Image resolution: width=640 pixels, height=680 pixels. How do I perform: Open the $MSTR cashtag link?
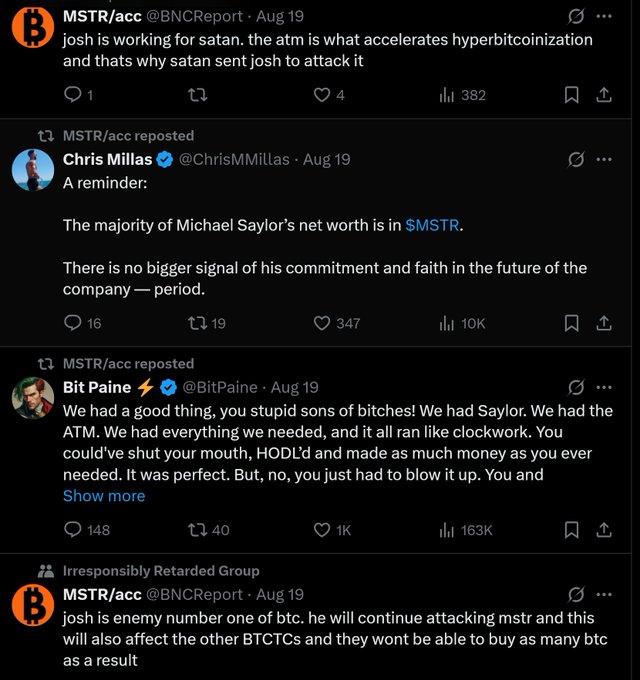(x=433, y=225)
